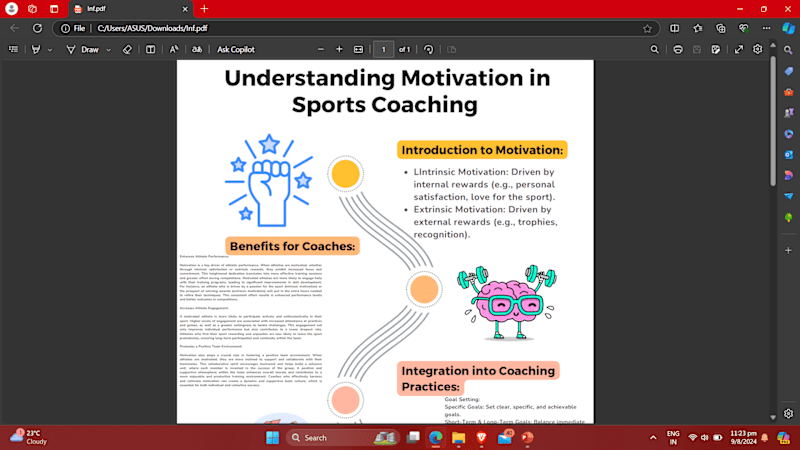800x450 pixels.
Task: Open the Draw pen options dropdown arrow
Action: pyautogui.click(x=109, y=49)
